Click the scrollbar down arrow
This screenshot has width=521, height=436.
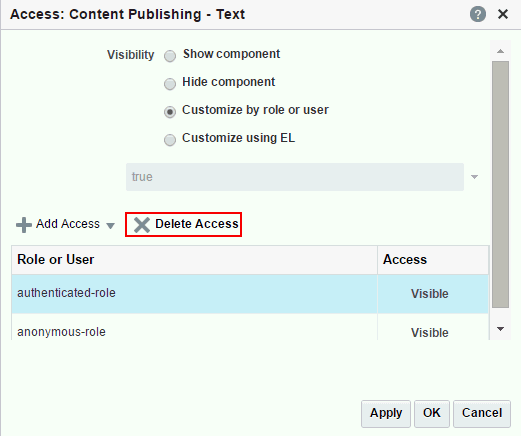500,329
